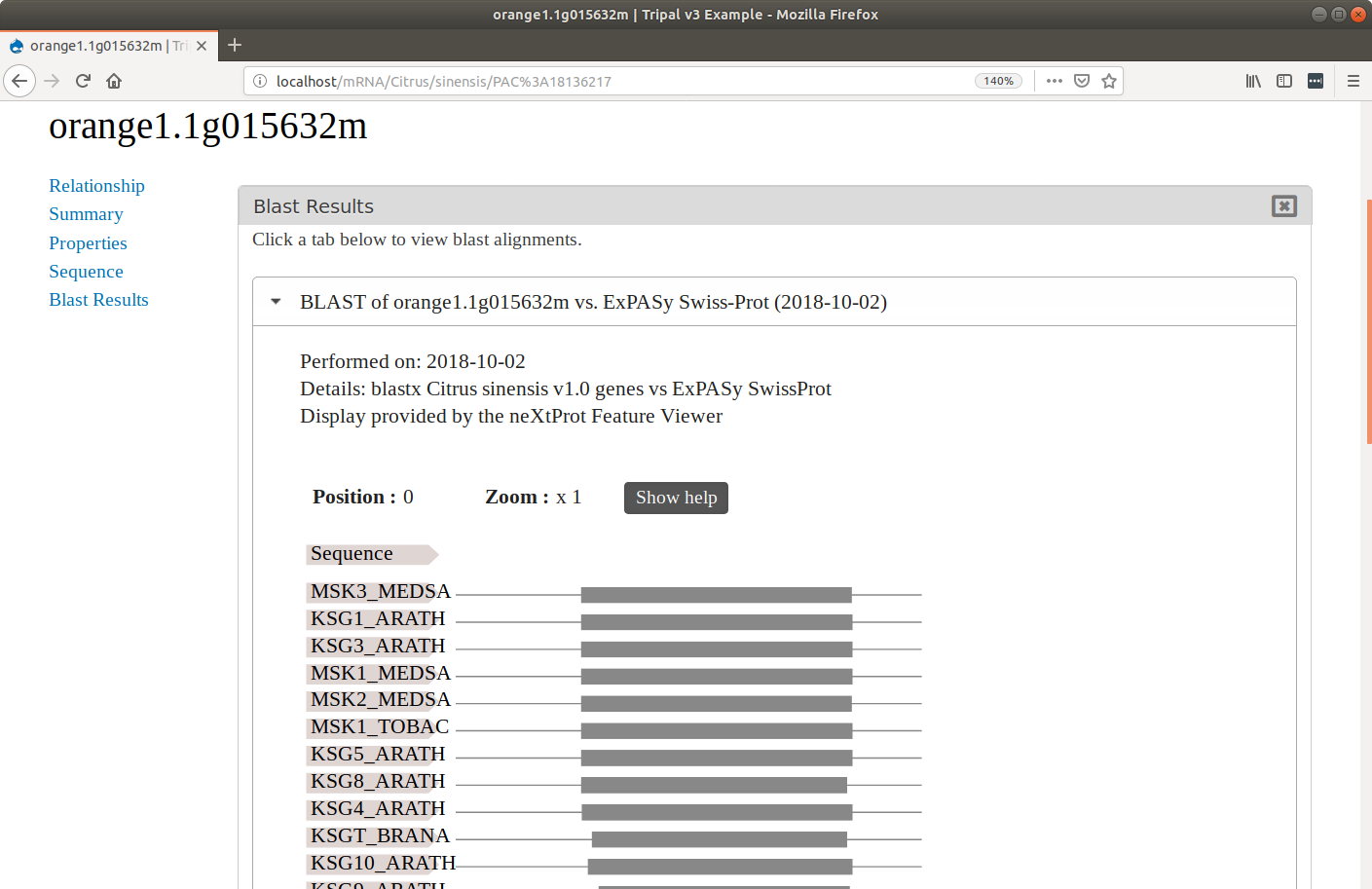Select the MSK2_MEDSA hit label
Viewport: 1372px width, 889px height.
[x=380, y=700]
